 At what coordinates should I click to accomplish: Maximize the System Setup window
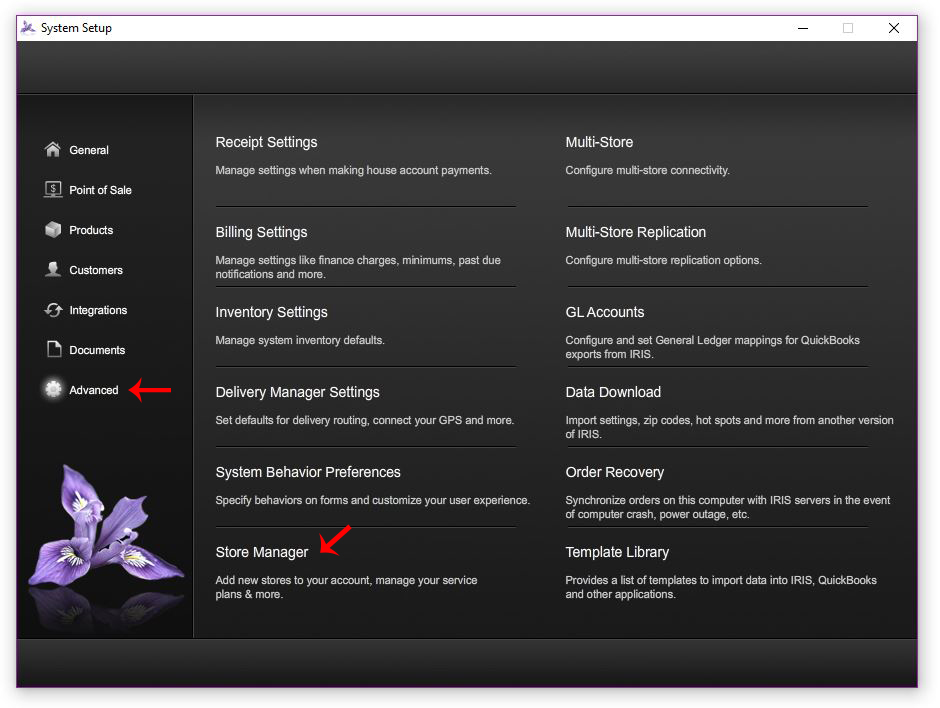[x=848, y=28]
